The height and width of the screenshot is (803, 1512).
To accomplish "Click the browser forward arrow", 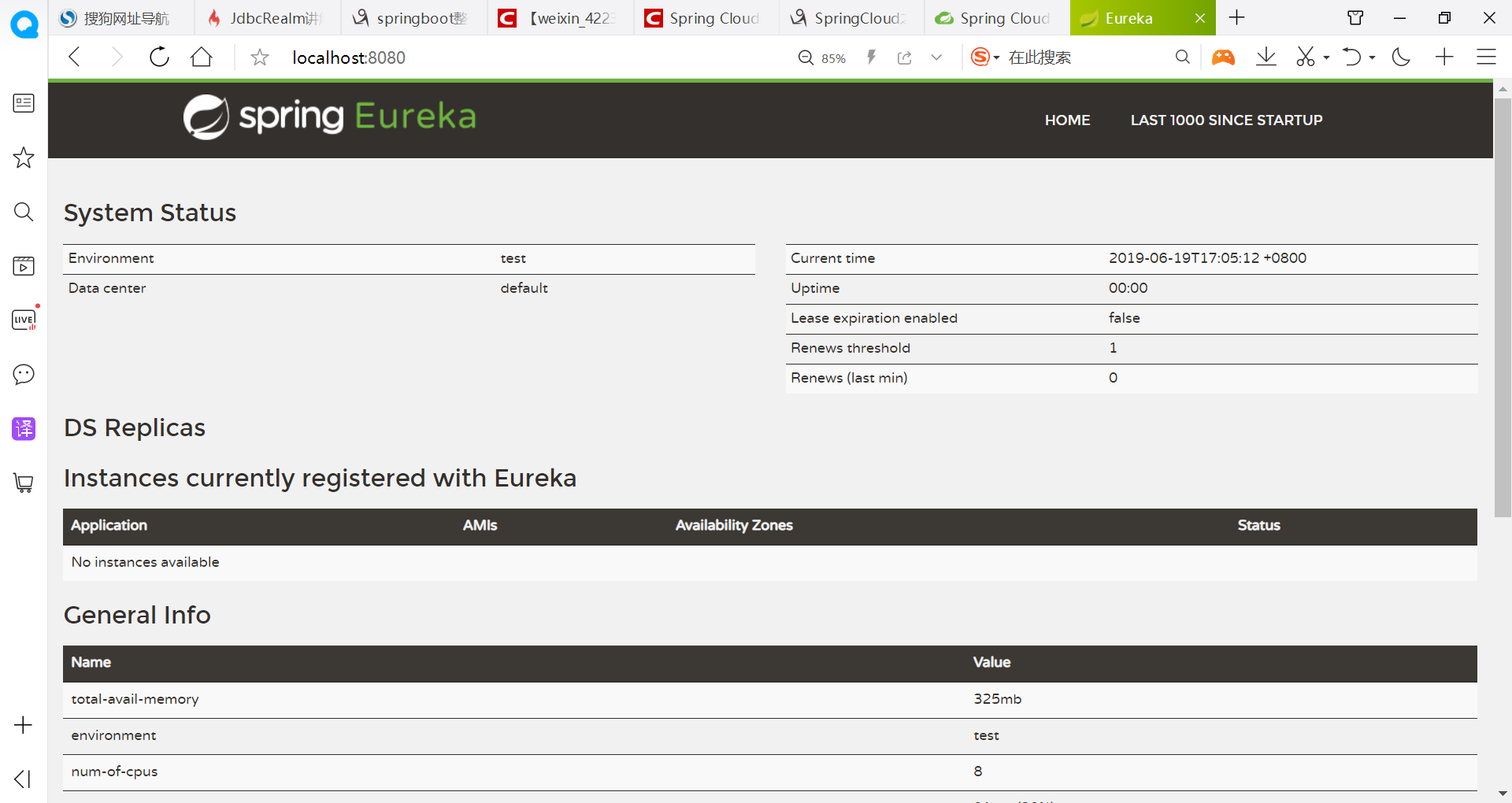I will (x=117, y=57).
